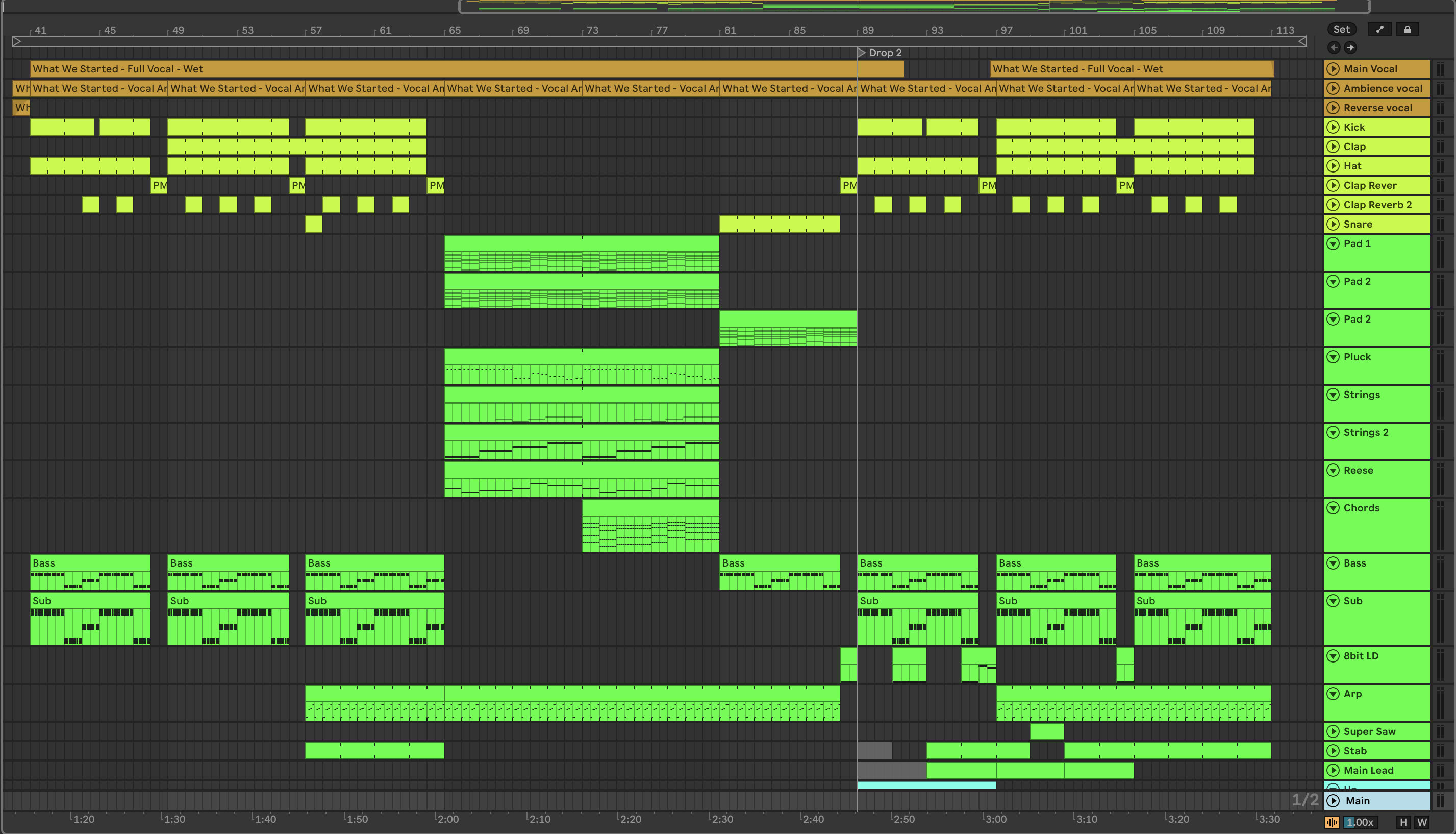
Task: Jump to previous locator arrow
Action: coord(1334,47)
